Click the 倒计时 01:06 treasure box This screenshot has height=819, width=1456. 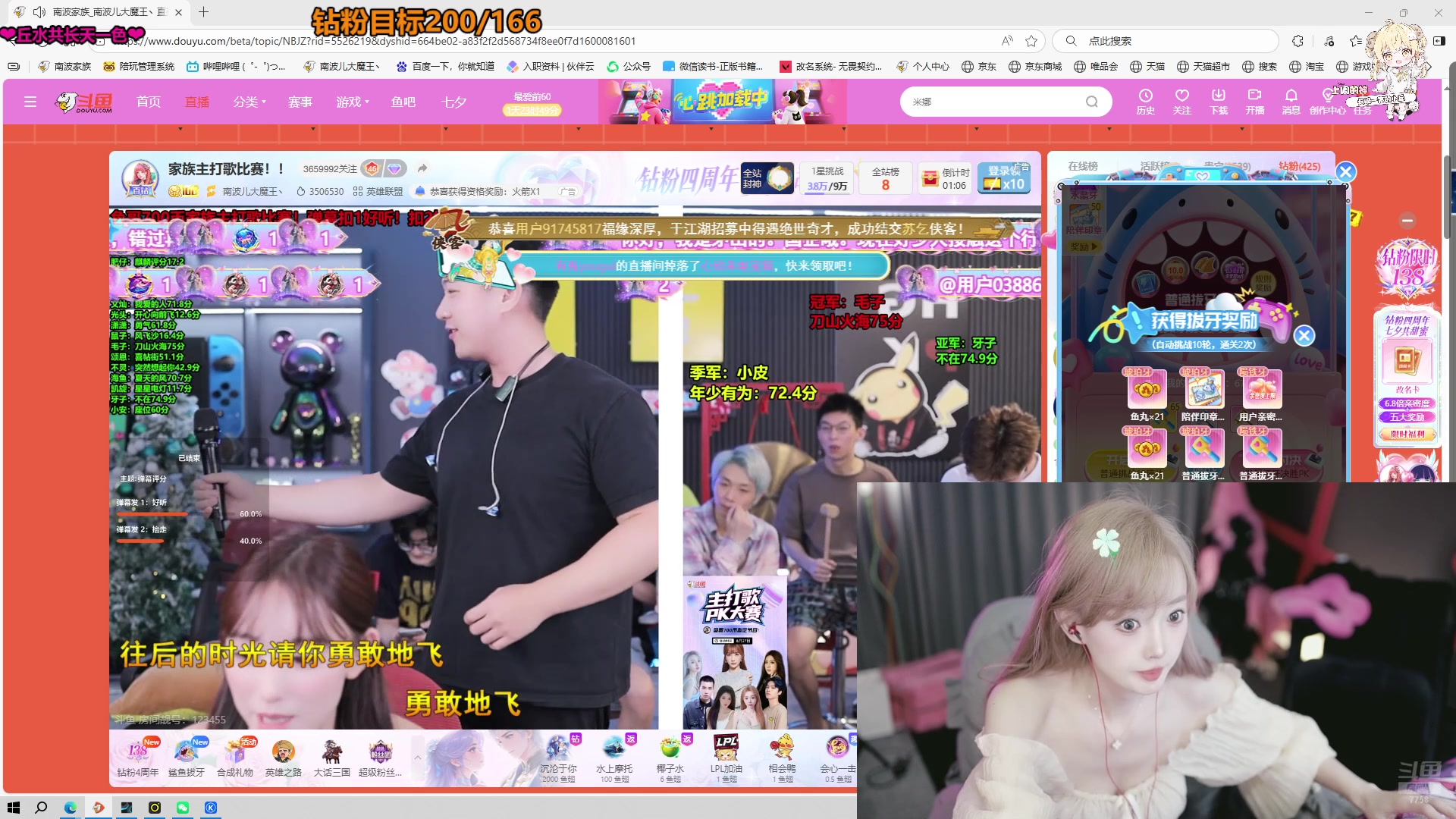coord(945,178)
